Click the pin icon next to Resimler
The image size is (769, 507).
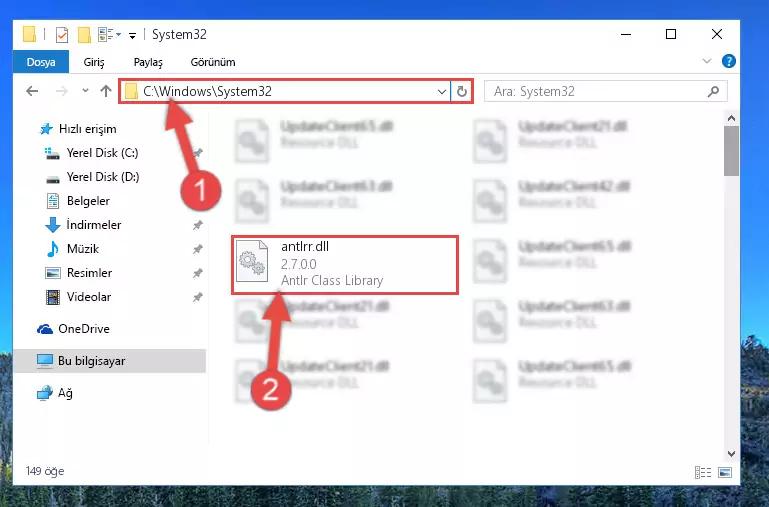point(198,273)
